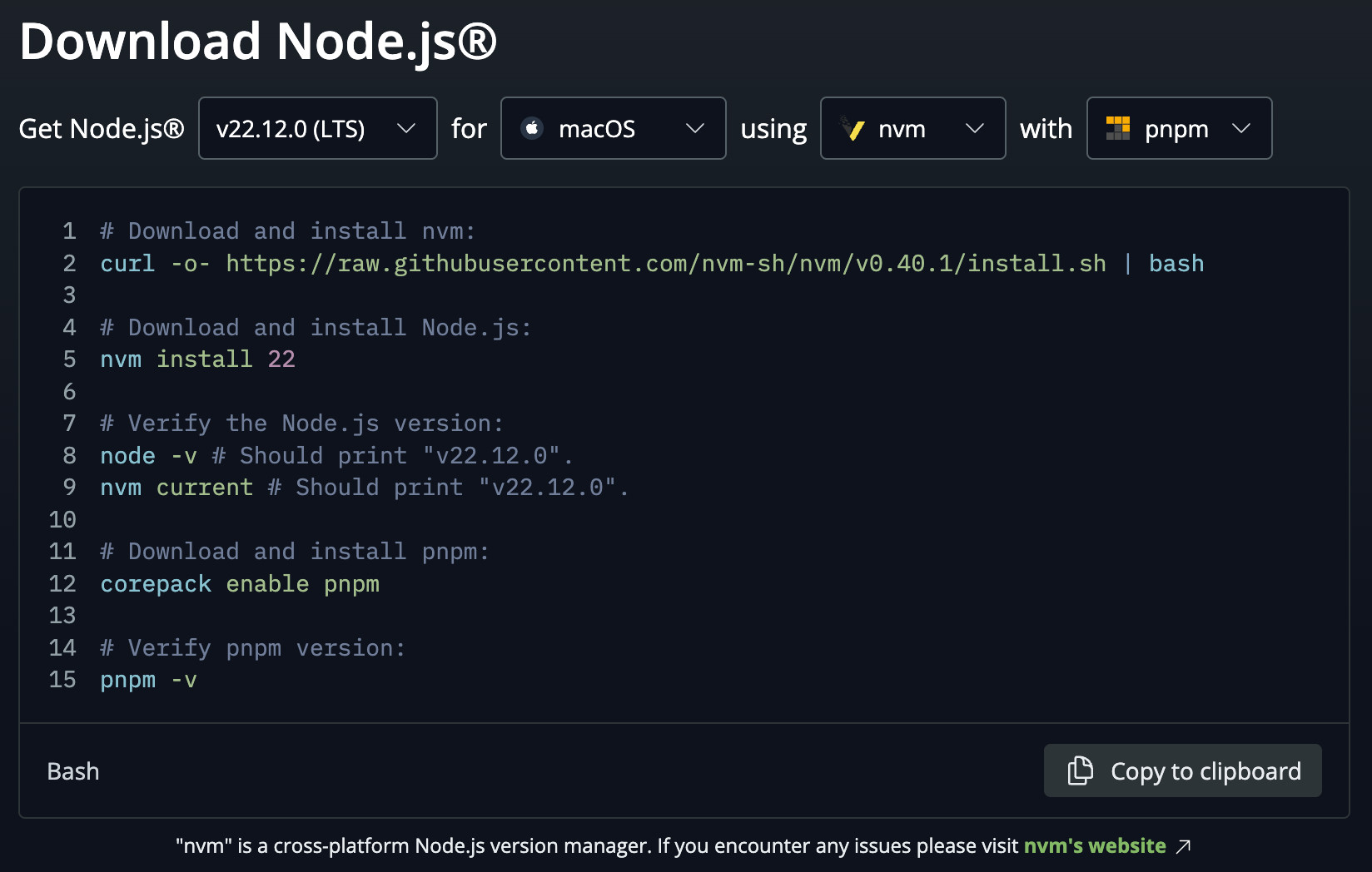The width and height of the screenshot is (1372, 872).
Task: Click line number 15 in the code gutter
Action: coord(62,680)
